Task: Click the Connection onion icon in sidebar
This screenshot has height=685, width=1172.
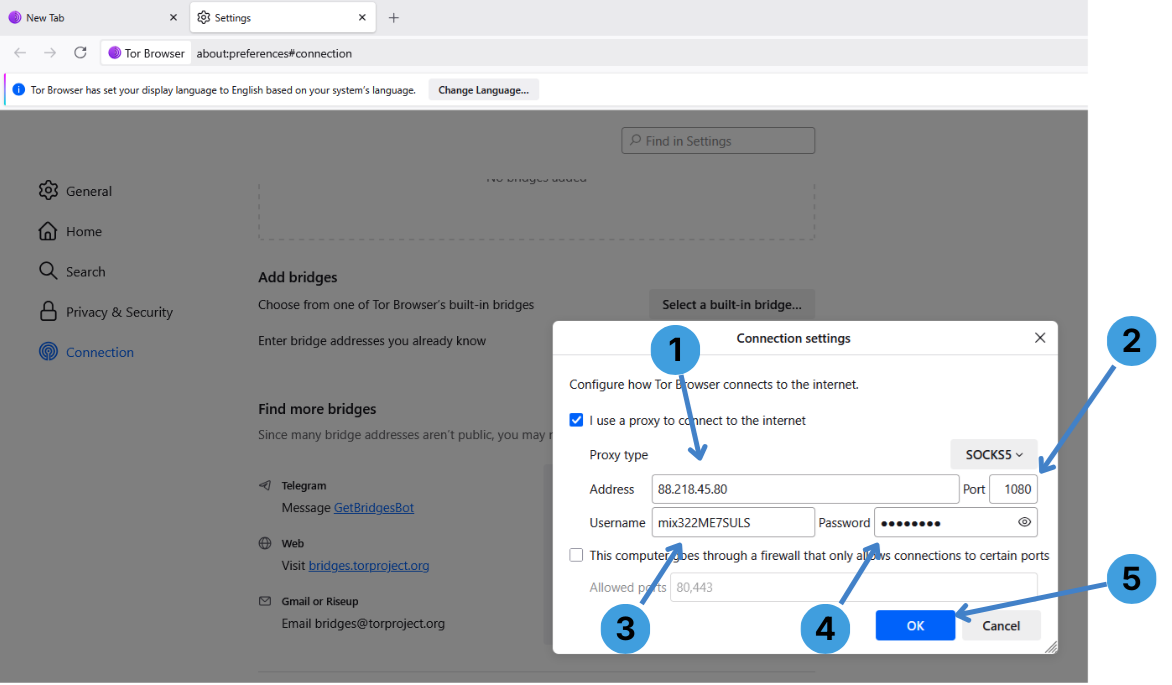Action: click(48, 351)
